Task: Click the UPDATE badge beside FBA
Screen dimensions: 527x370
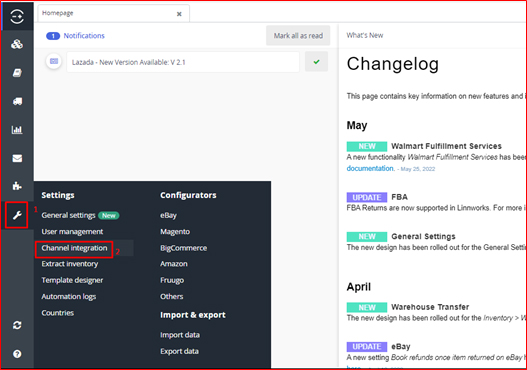Action: (x=367, y=197)
